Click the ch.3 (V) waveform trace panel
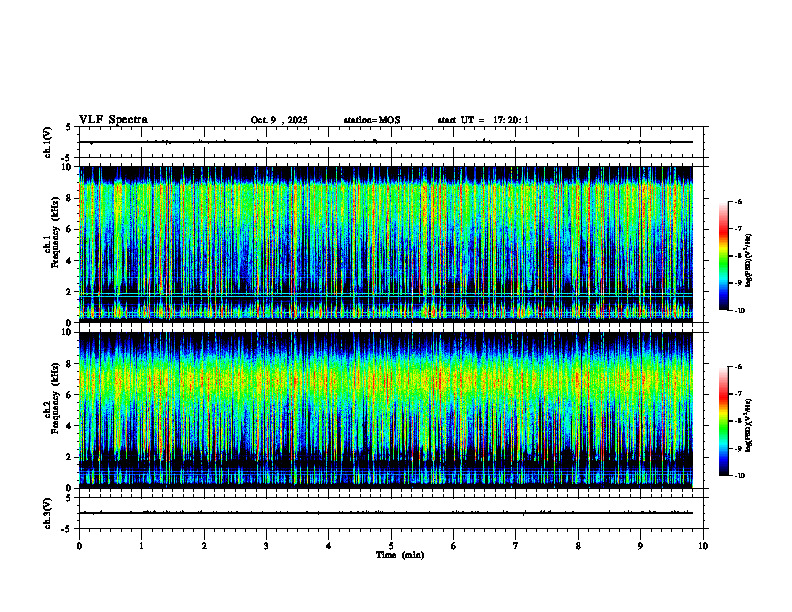 point(391,513)
